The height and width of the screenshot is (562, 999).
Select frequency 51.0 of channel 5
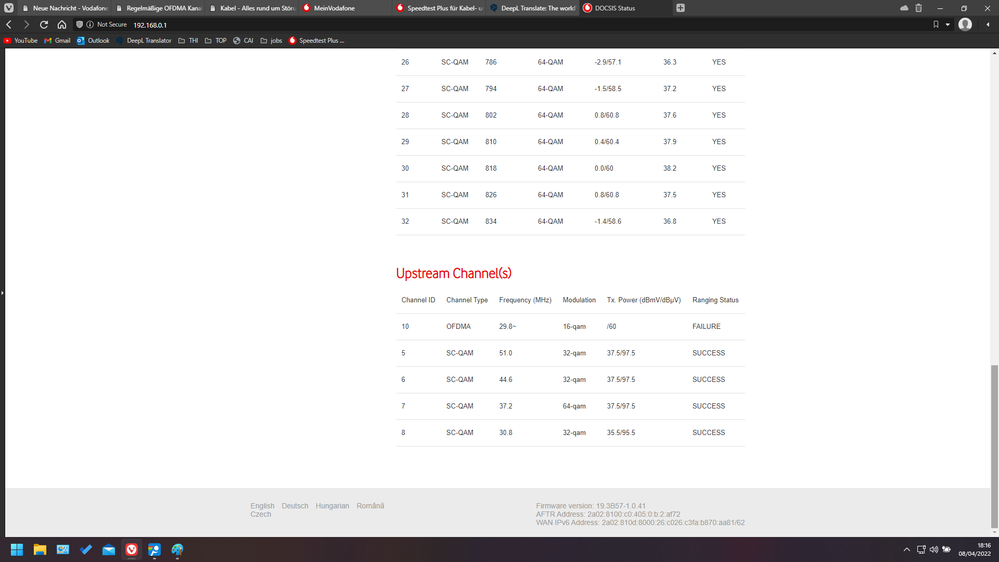tap(505, 353)
